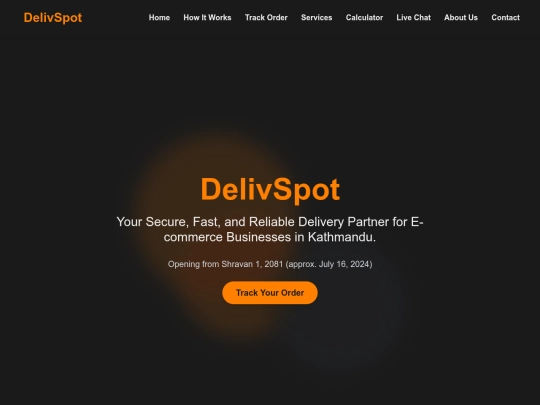Select Track Order in the navigation
Viewport: 540px width, 405px height.
266,18
